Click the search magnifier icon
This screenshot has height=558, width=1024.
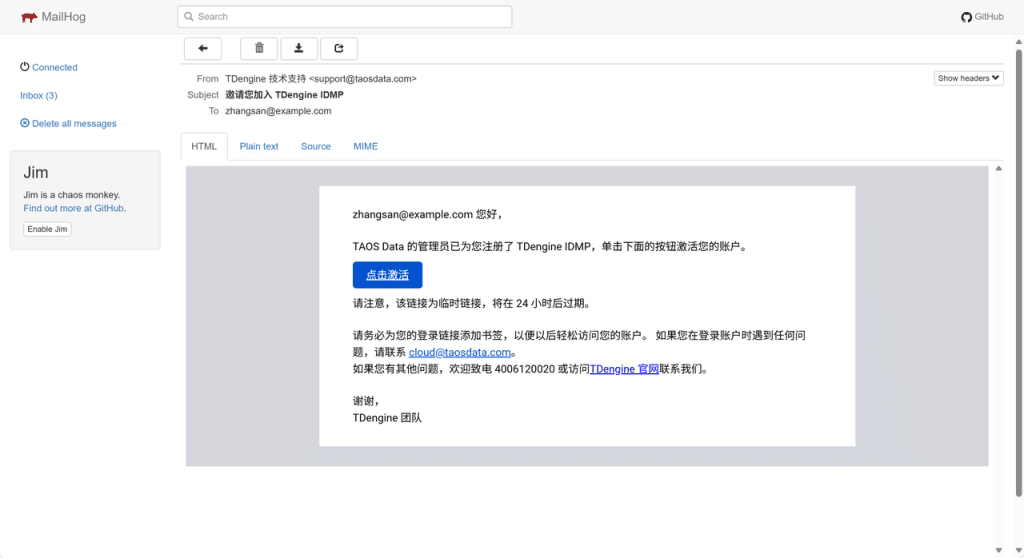(189, 16)
